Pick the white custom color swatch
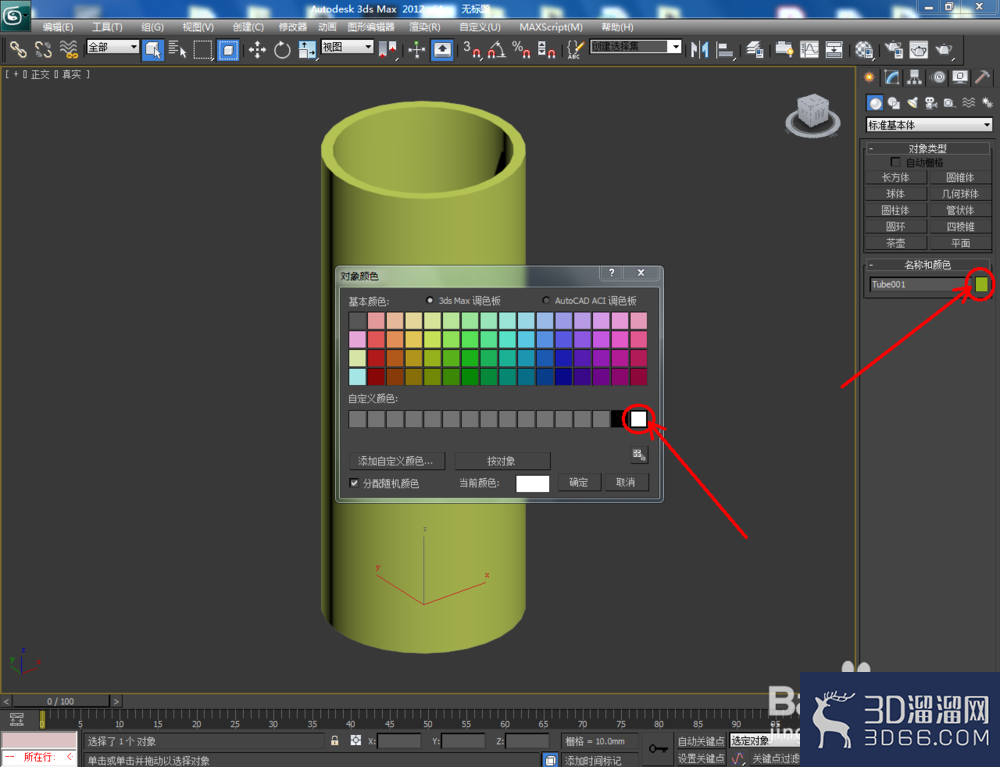 tap(638, 419)
